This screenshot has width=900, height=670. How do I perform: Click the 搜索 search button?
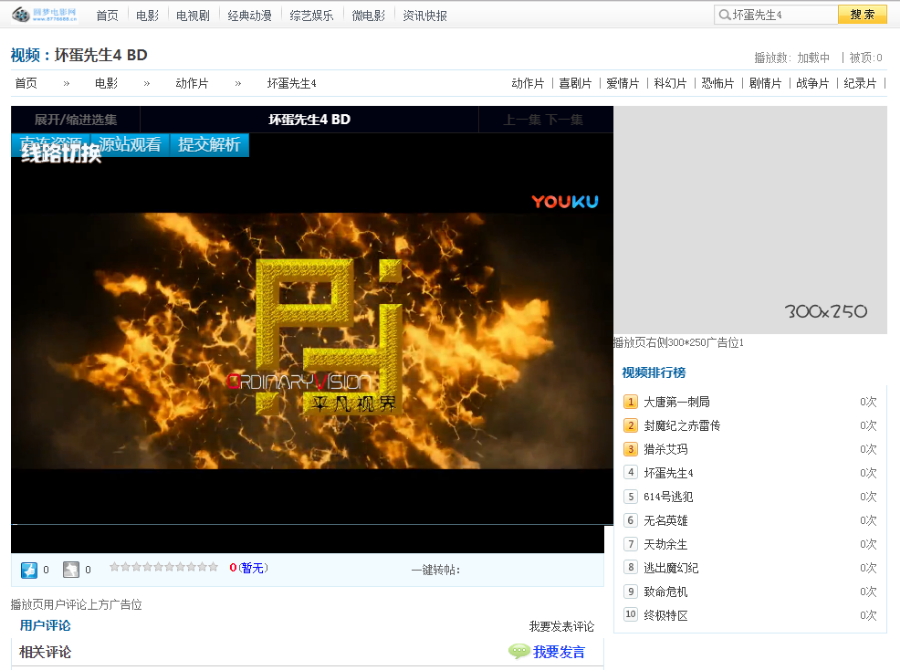click(x=862, y=14)
